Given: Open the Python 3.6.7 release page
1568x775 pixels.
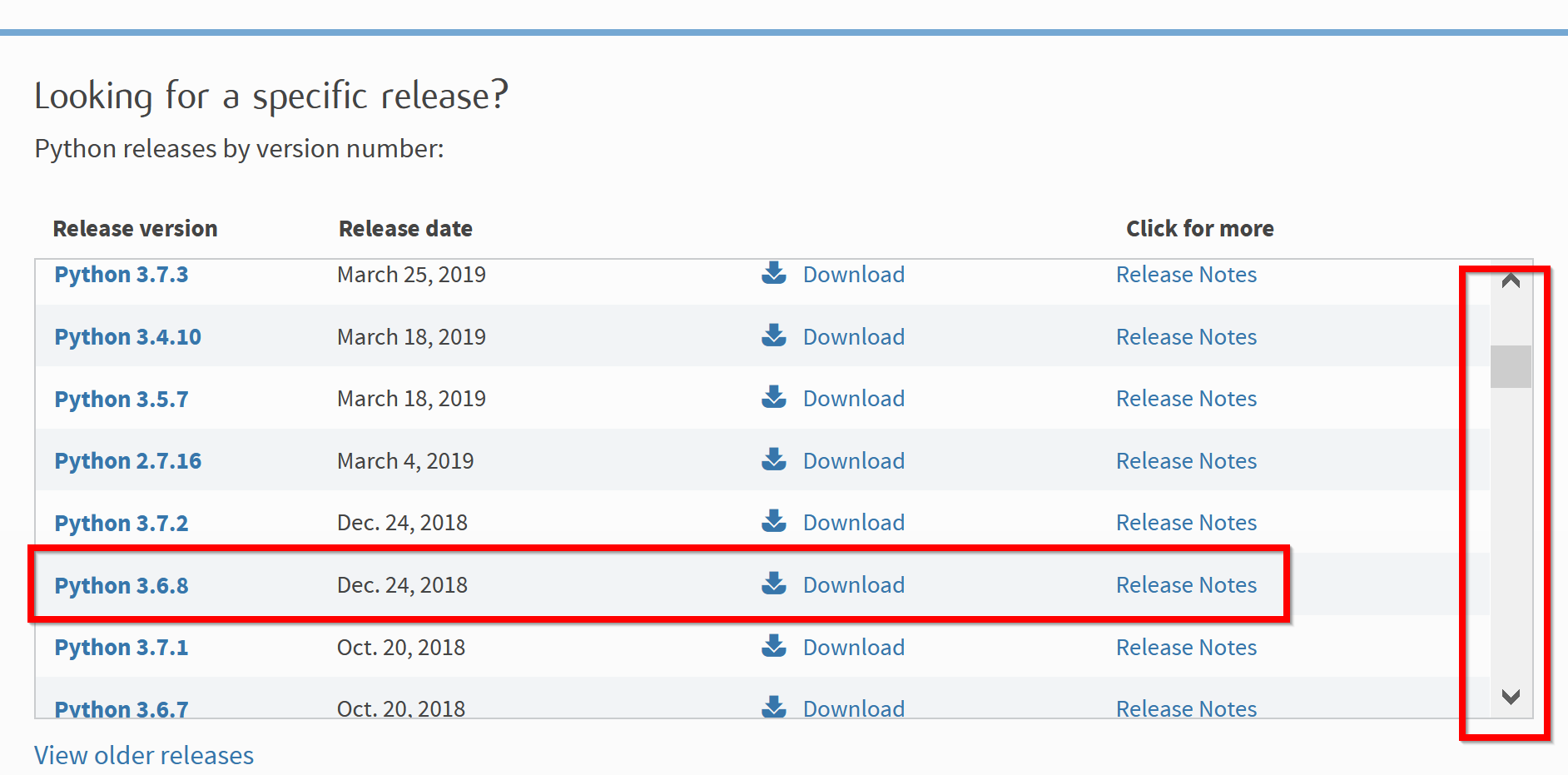Looking at the screenshot, I should 122,708.
